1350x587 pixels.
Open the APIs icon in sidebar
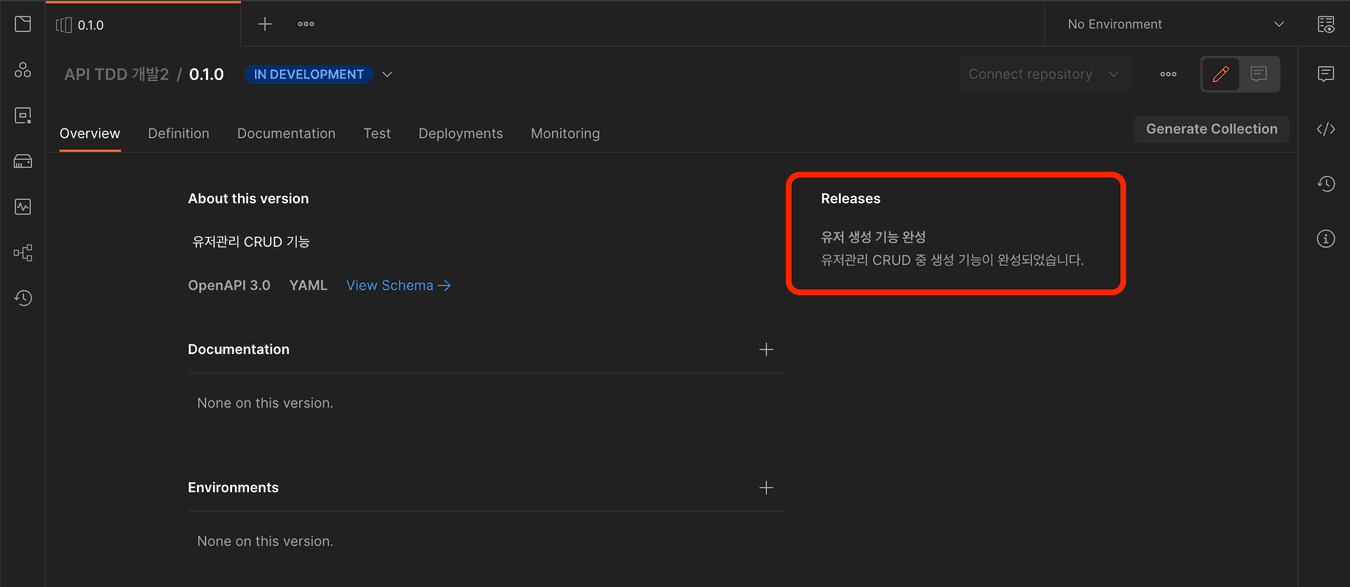(x=23, y=70)
